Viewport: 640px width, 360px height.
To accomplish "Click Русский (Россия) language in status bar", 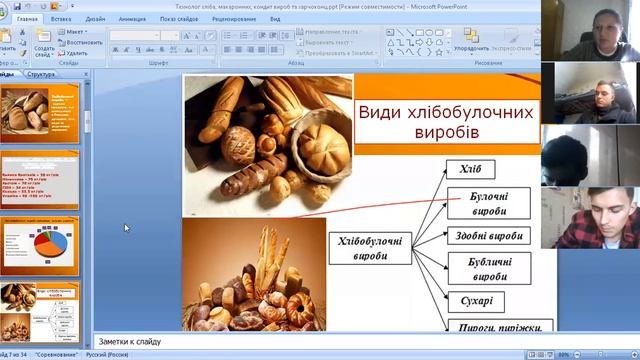I will pos(107,355).
